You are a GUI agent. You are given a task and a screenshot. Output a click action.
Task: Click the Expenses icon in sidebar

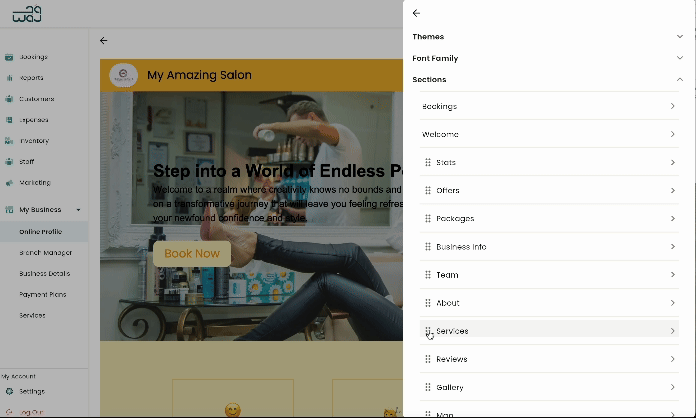point(9,120)
